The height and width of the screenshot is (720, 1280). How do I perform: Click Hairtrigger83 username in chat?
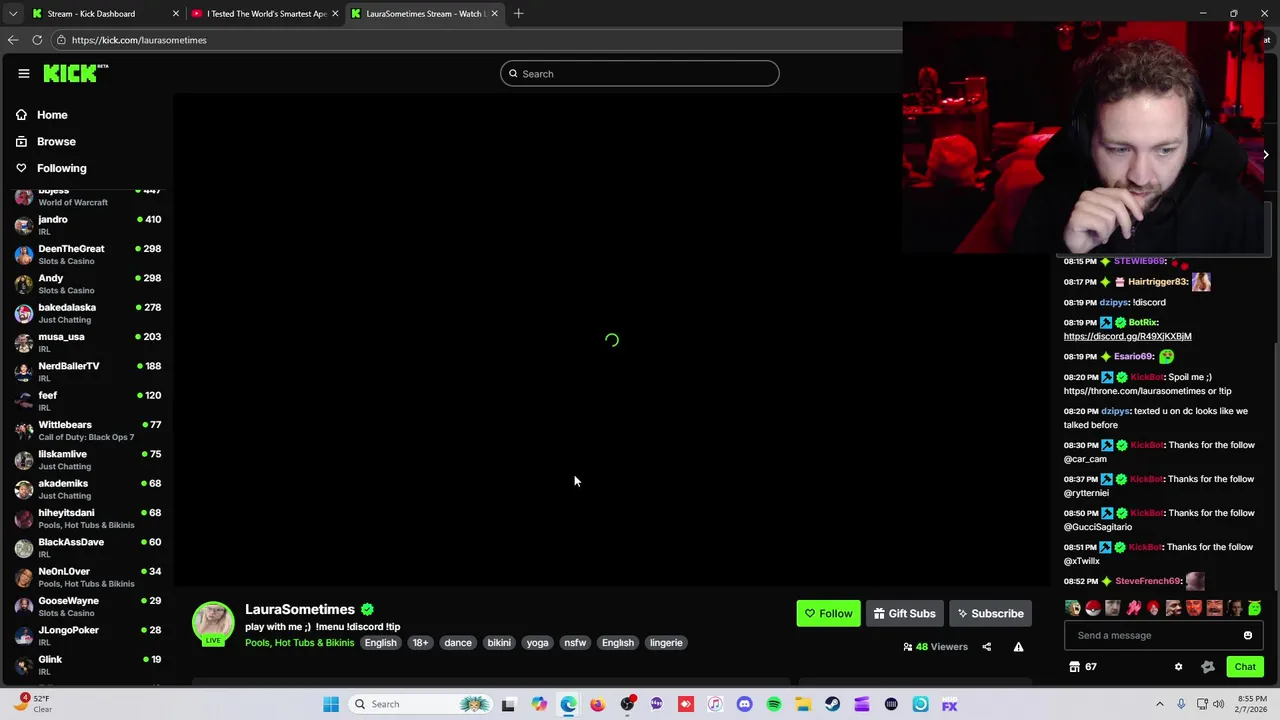coord(1157,282)
